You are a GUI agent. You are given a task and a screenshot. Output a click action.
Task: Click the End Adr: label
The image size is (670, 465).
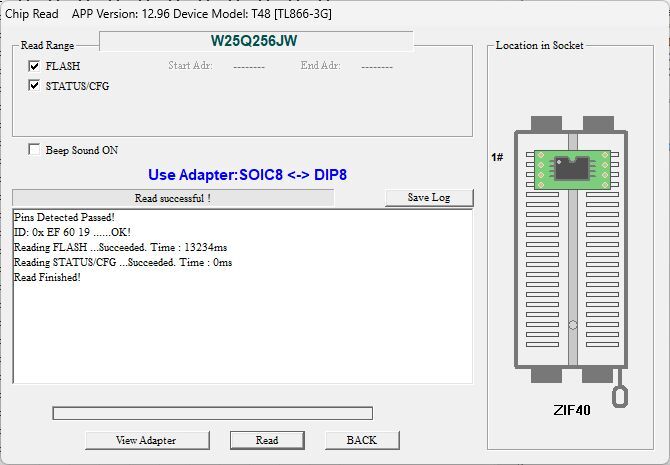[320, 65]
